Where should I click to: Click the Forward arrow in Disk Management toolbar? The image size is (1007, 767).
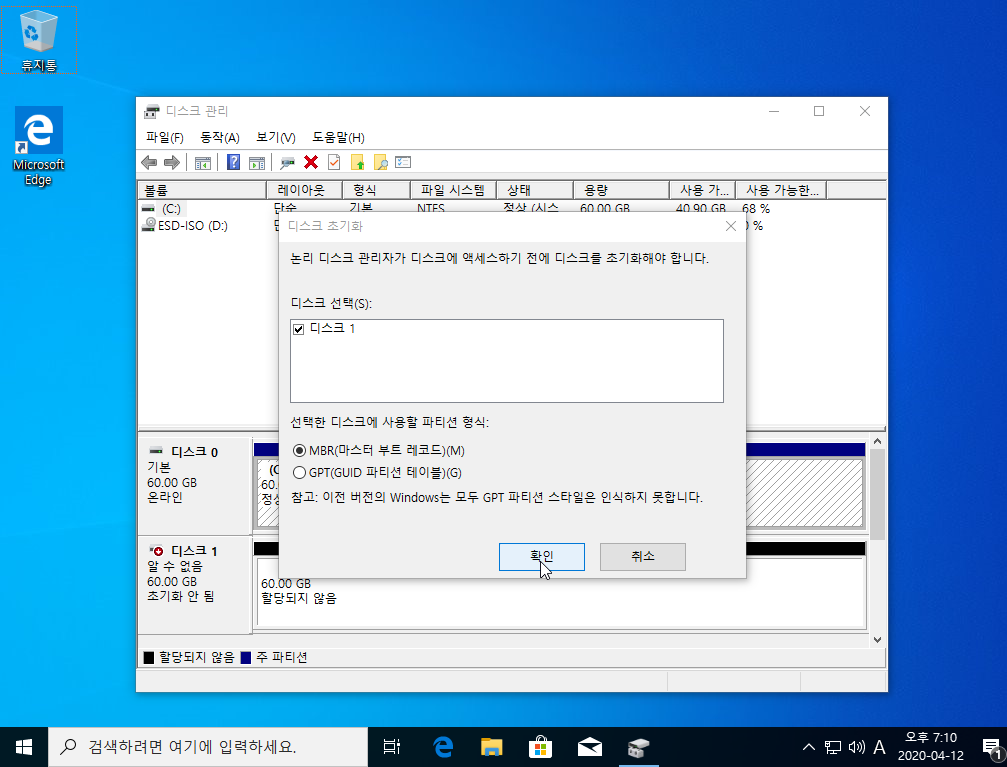click(171, 163)
